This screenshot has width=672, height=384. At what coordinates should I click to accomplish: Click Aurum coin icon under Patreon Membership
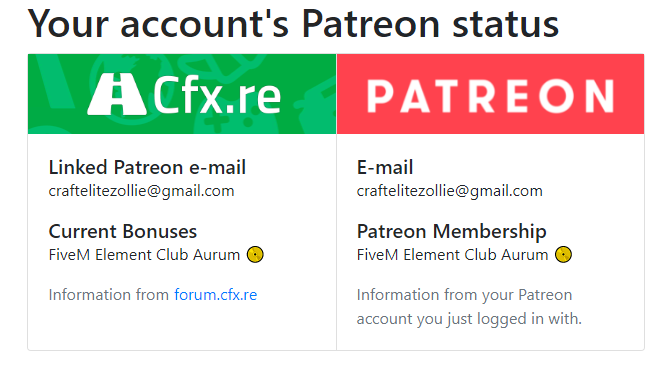click(564, 255)
